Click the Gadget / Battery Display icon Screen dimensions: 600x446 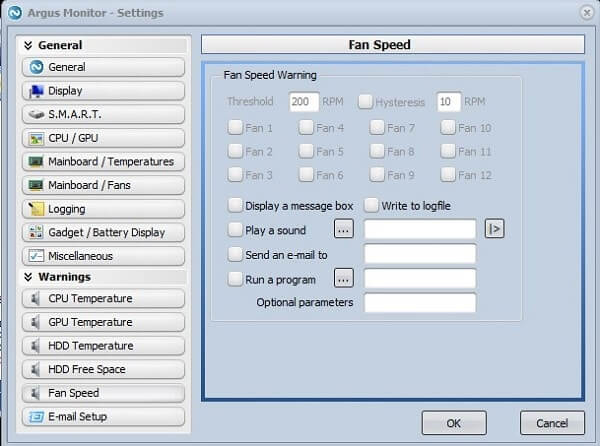[36, 232]
